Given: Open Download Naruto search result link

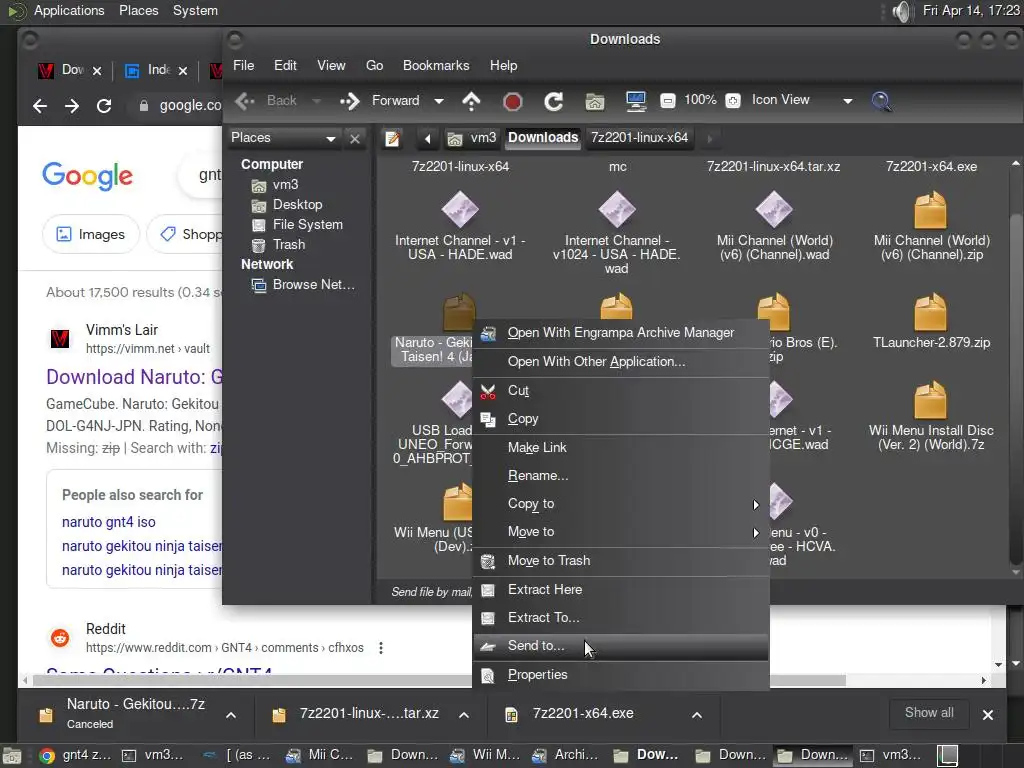Looking at the screenshot, I should coord(135,377).
